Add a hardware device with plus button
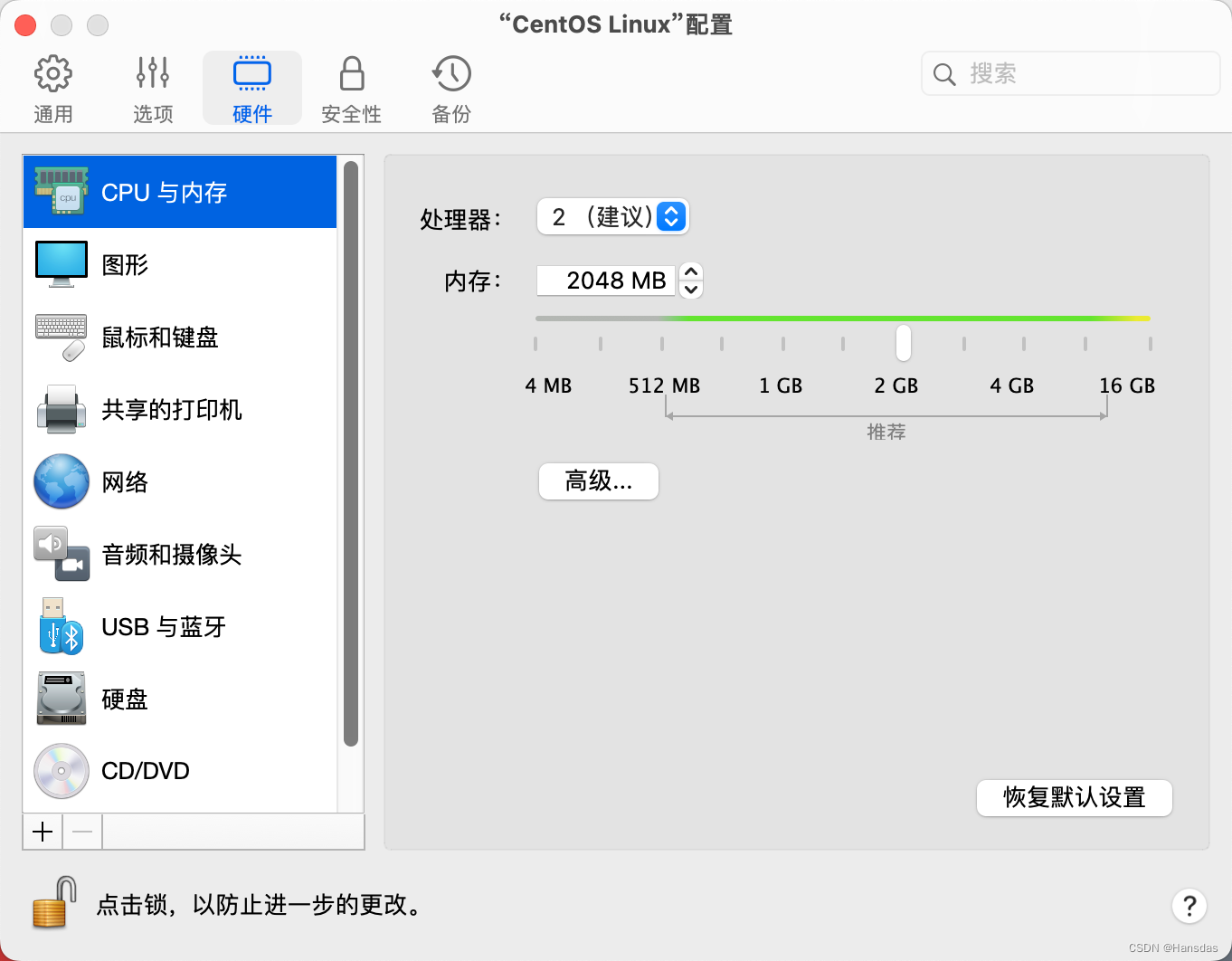The height and width of the screenshot is (961, 1232). coord(43,832)
